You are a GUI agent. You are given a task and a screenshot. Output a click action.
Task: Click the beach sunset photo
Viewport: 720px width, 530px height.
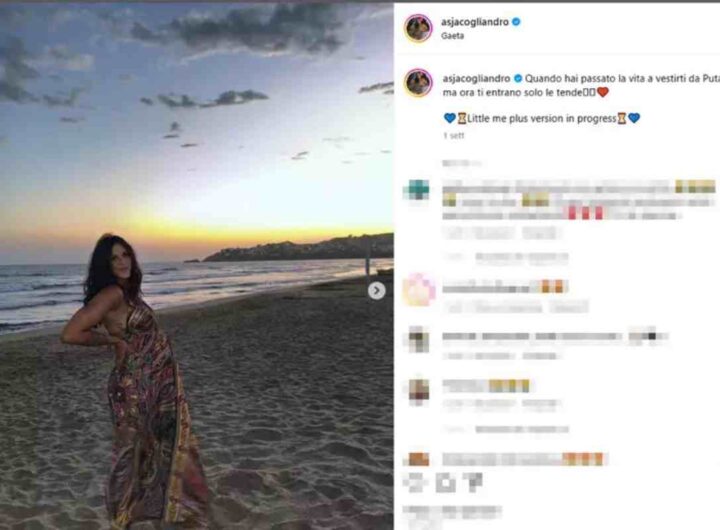(197, 266)
